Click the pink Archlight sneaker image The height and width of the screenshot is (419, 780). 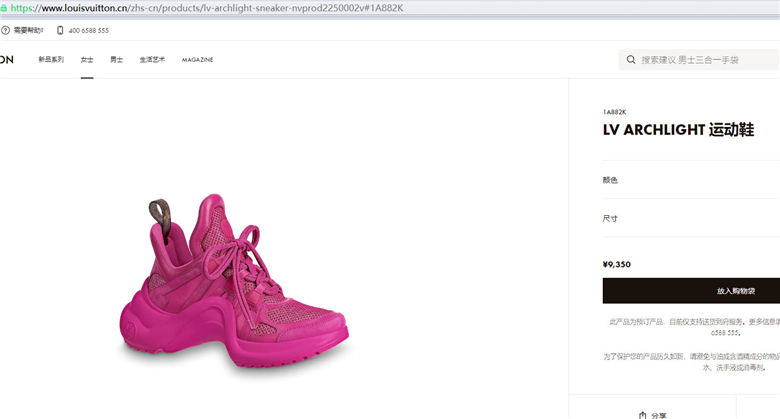point(234,280)
